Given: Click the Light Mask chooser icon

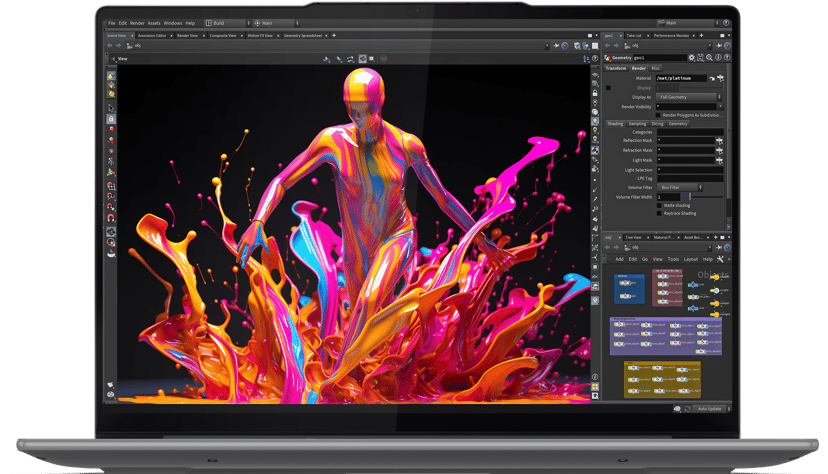Looking at the screenshot, I should [719, 160].
